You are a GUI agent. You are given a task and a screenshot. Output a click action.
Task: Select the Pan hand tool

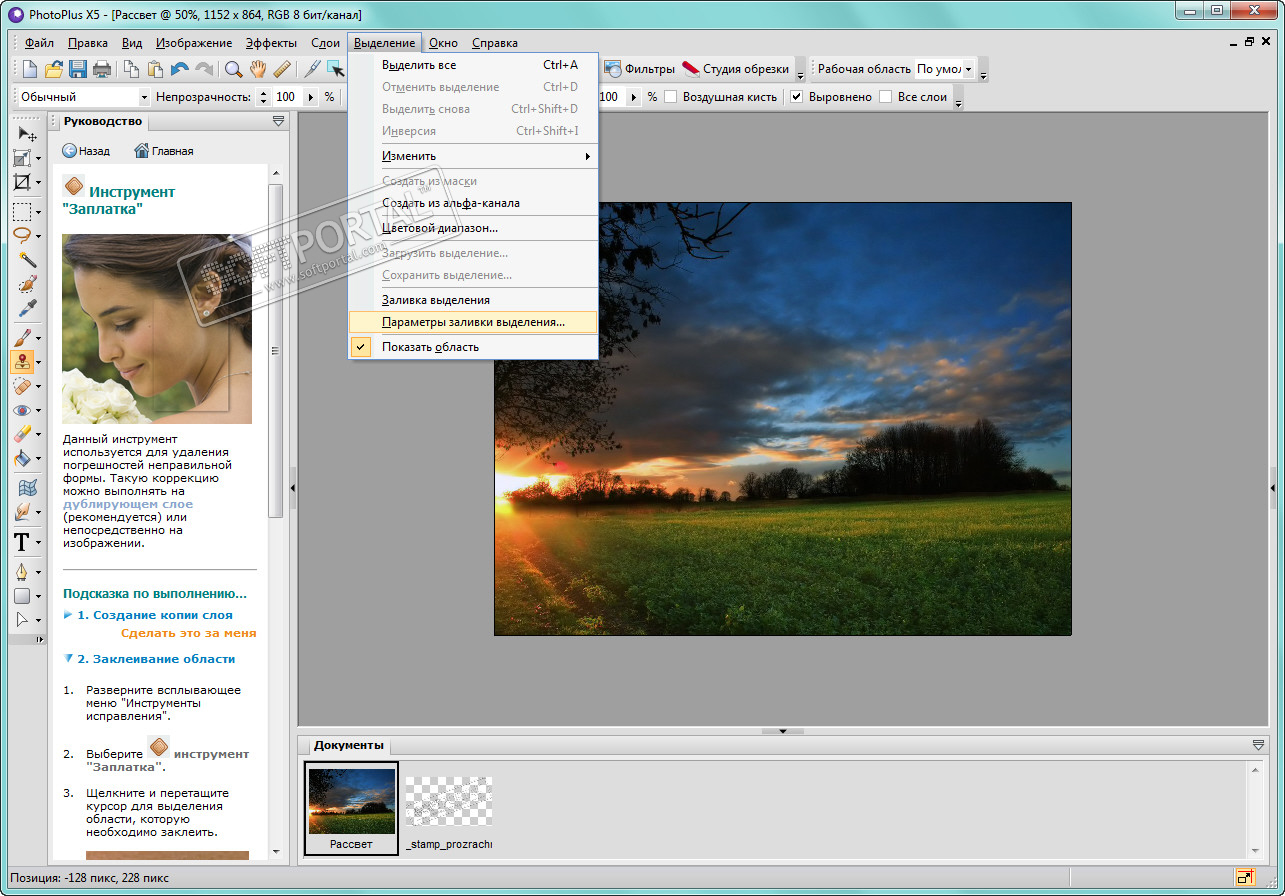pos(258,69)
